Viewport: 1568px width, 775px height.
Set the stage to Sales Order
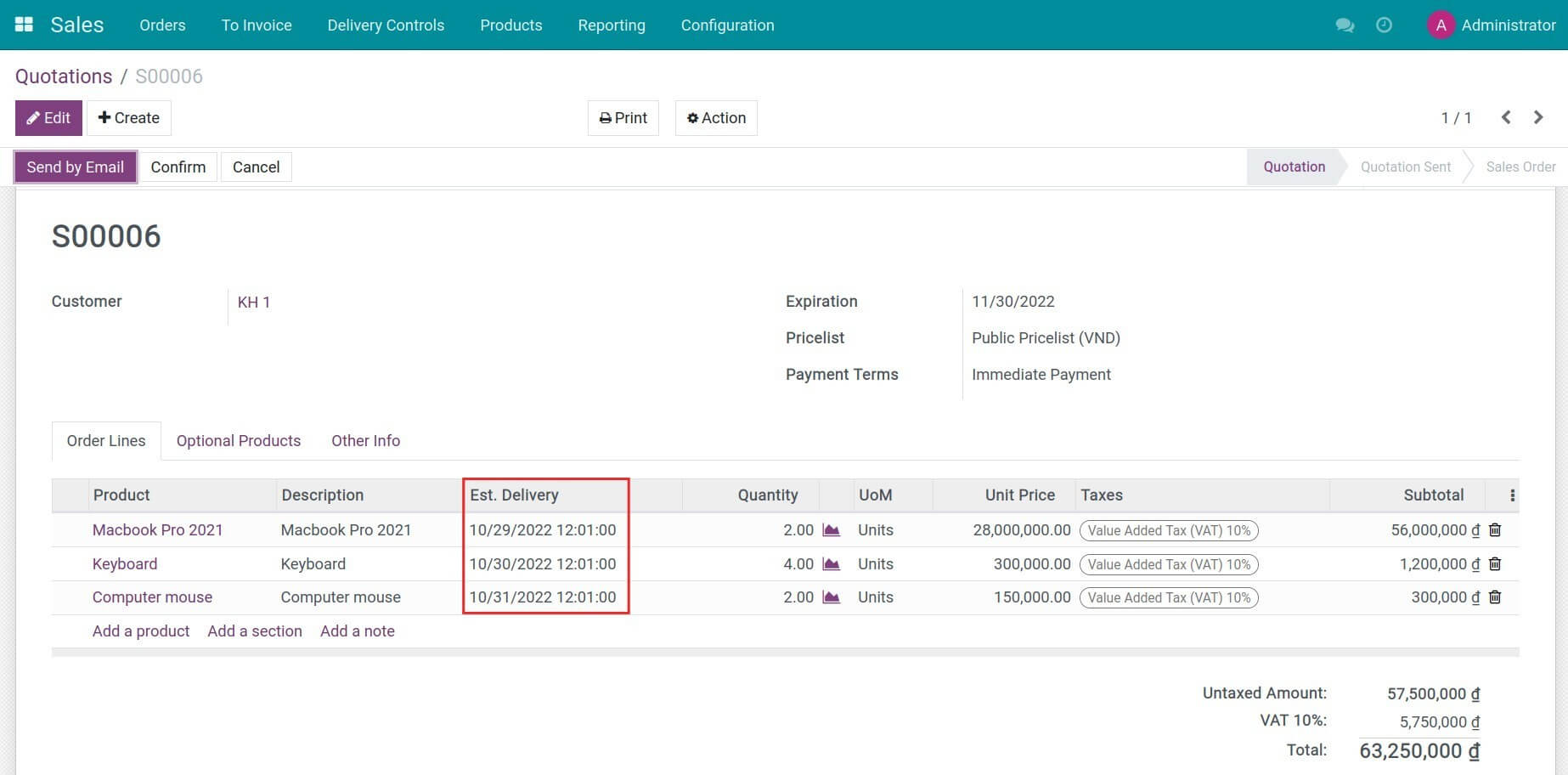tap(1520, 167)
